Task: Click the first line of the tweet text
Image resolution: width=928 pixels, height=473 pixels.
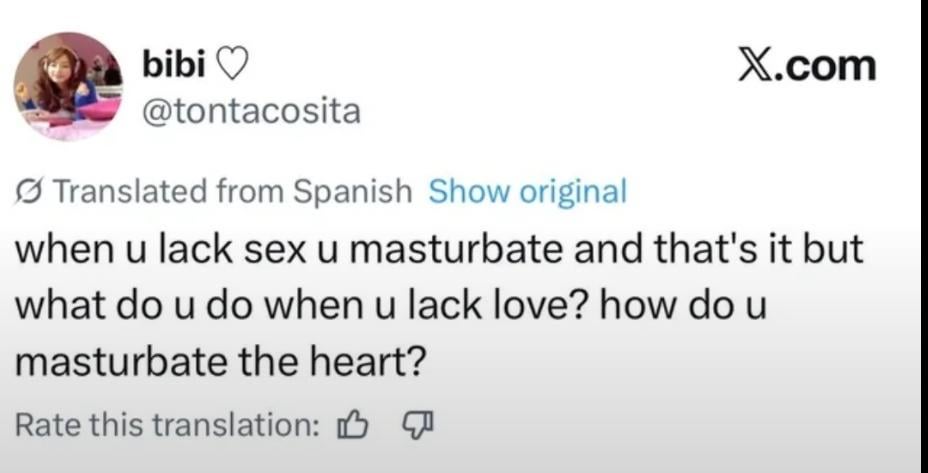Action: click(x=437, y=249)
